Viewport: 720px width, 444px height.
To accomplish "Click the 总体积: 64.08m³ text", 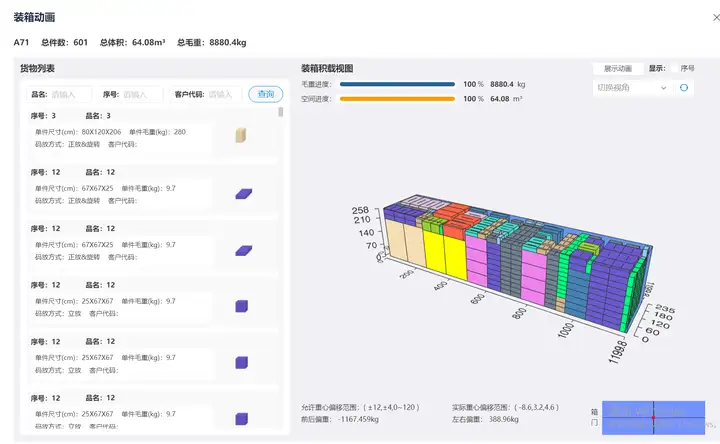I will tap(133, 42).
